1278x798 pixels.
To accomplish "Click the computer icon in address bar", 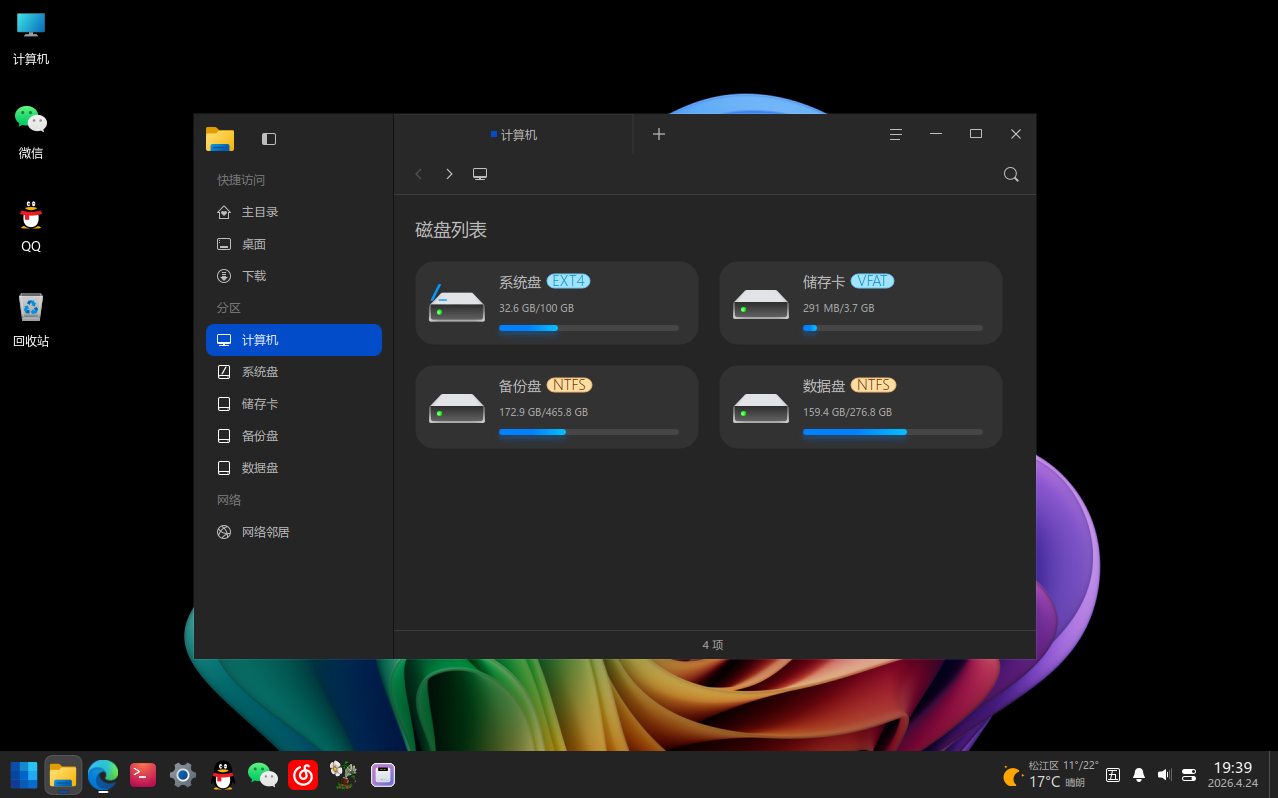I will 480,174.
